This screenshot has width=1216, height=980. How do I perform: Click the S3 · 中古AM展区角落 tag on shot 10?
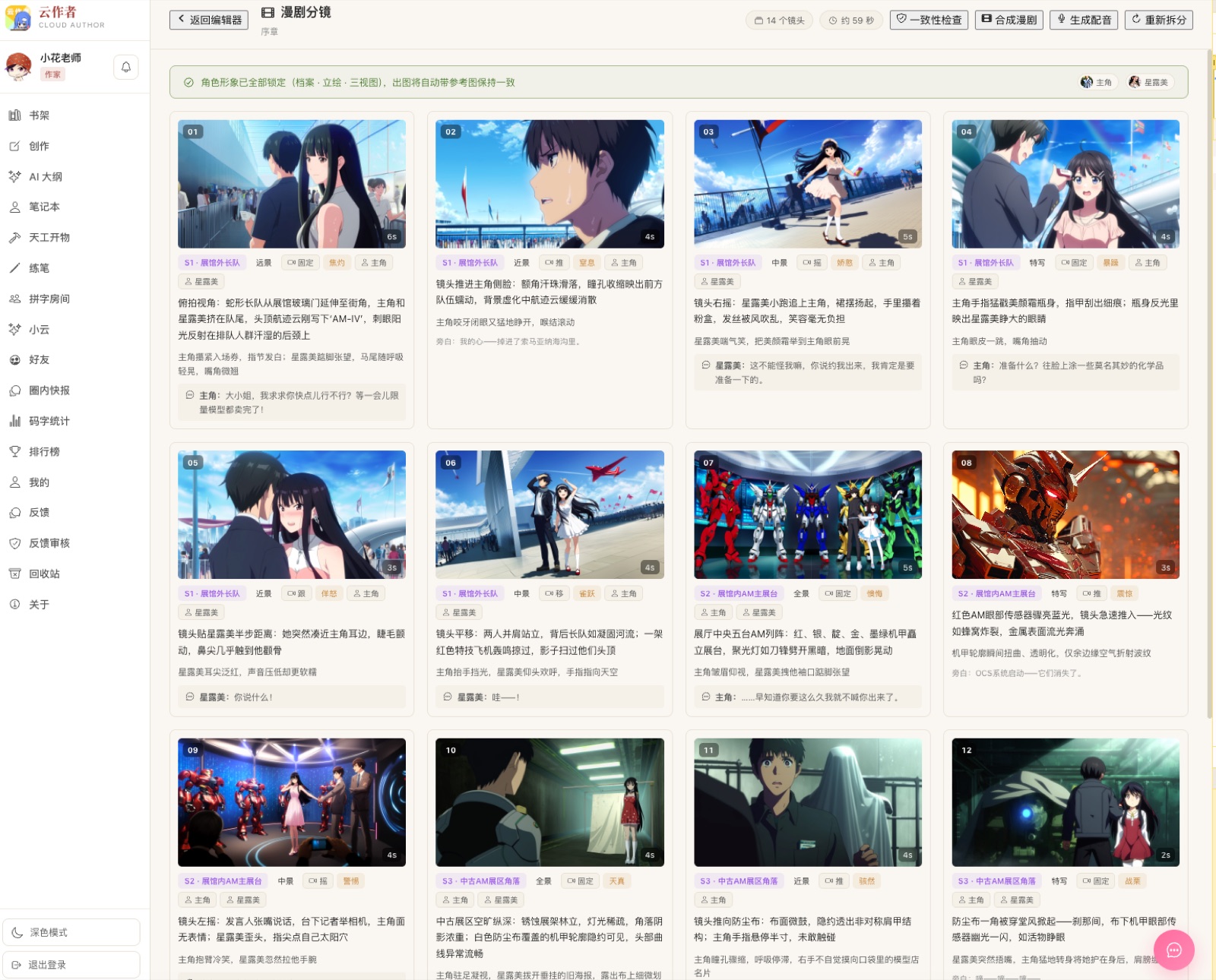[x=481, y=881]
